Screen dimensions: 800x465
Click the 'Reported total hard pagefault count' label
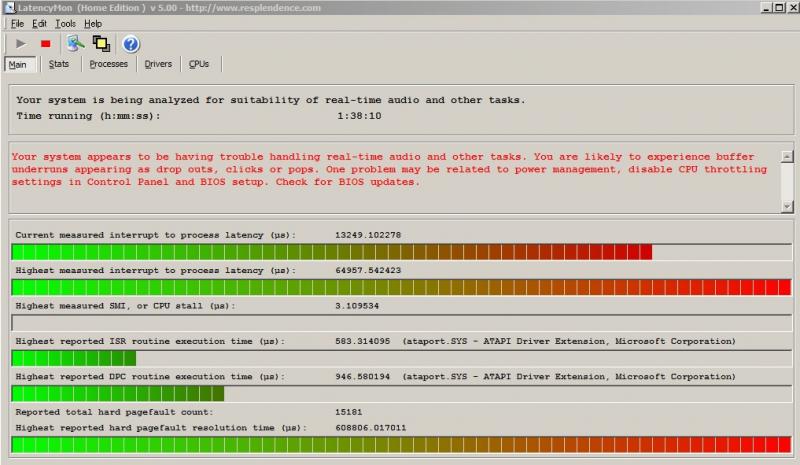[x=114, y=412]
